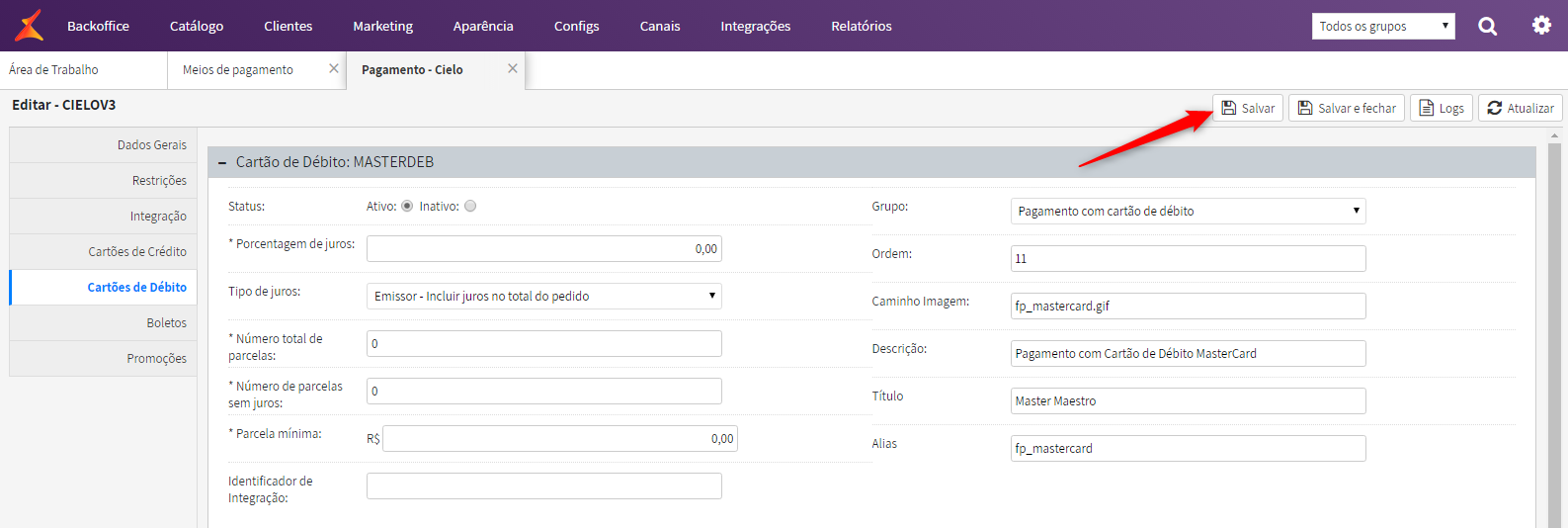Click Identificador de Integração field
Viewport: 1568px width, 528px height.
[544, 485]
